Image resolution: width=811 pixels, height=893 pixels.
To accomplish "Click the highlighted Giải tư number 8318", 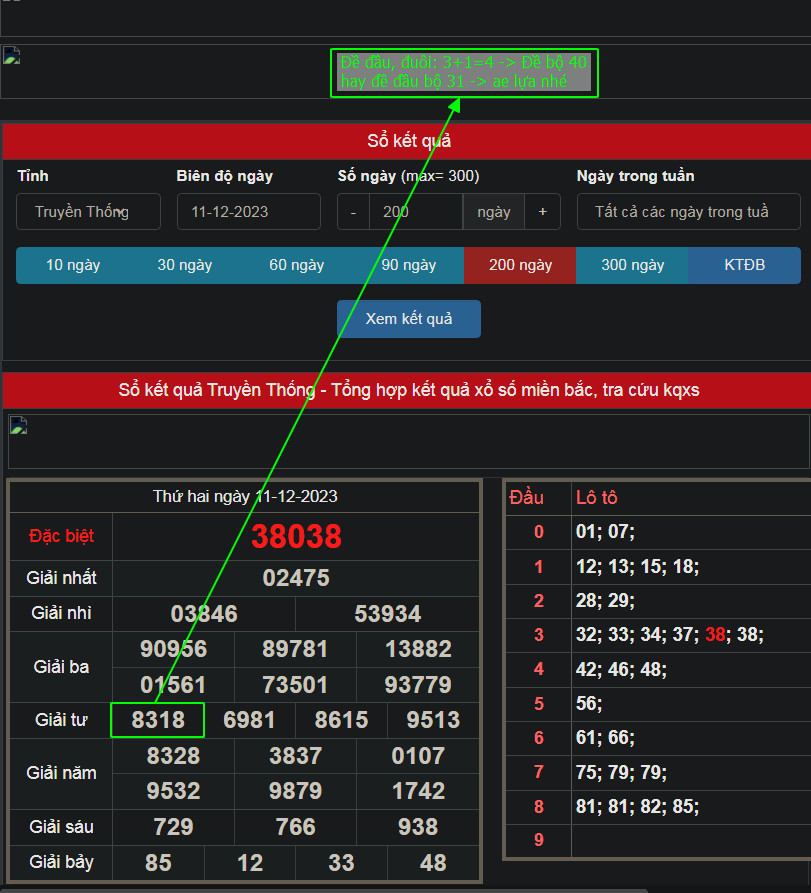I will point(158,720).
